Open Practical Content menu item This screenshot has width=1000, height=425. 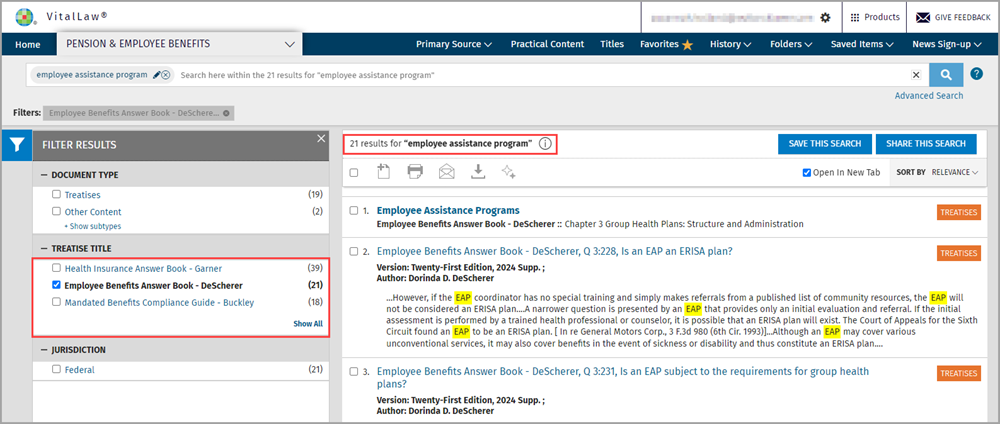547,44
